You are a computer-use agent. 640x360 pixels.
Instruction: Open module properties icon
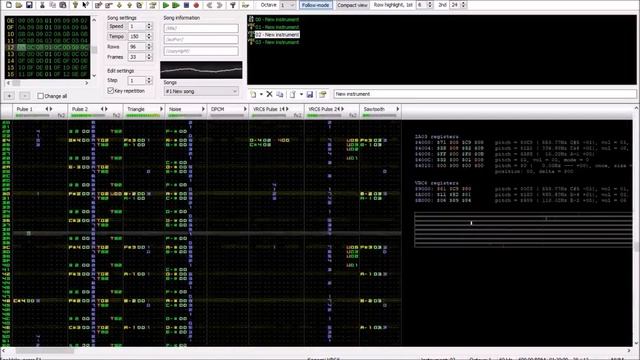click(153, 5)
